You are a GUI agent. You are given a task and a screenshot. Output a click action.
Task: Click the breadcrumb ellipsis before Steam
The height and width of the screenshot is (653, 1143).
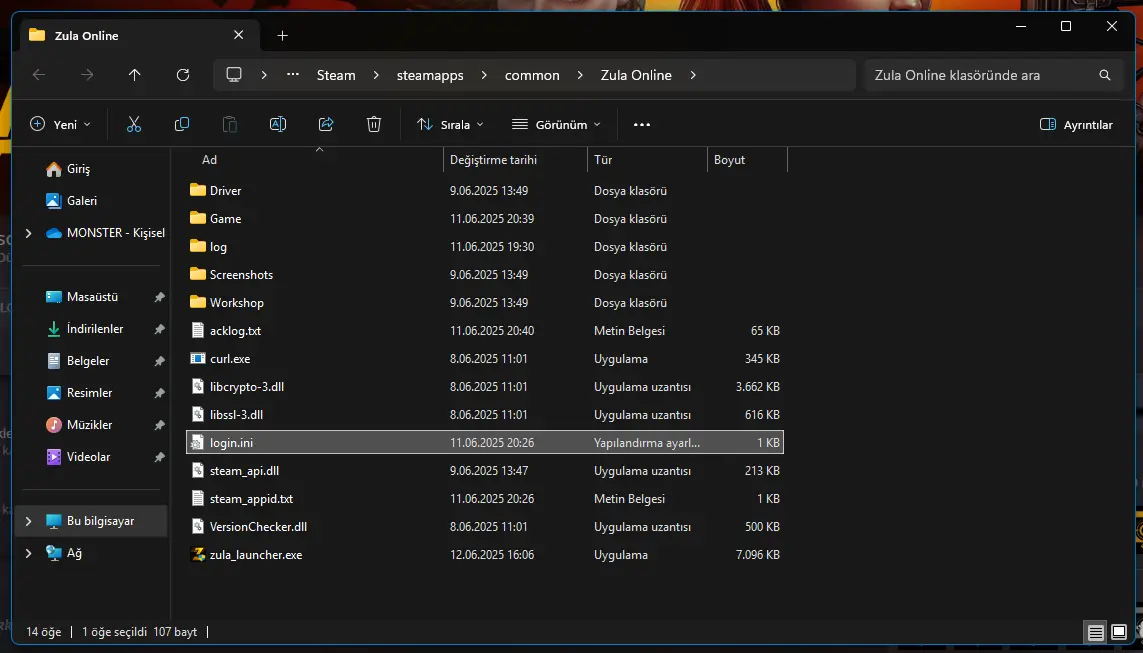click(x=293, y=74)
